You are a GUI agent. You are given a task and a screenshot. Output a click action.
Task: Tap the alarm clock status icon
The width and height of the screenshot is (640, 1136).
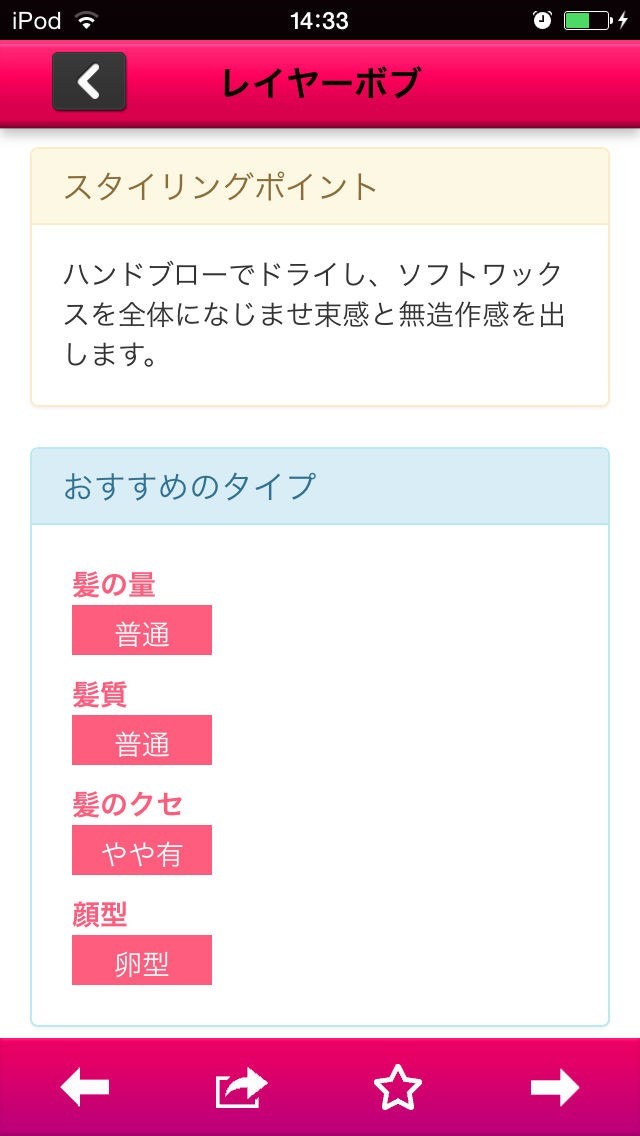[543, 20]
